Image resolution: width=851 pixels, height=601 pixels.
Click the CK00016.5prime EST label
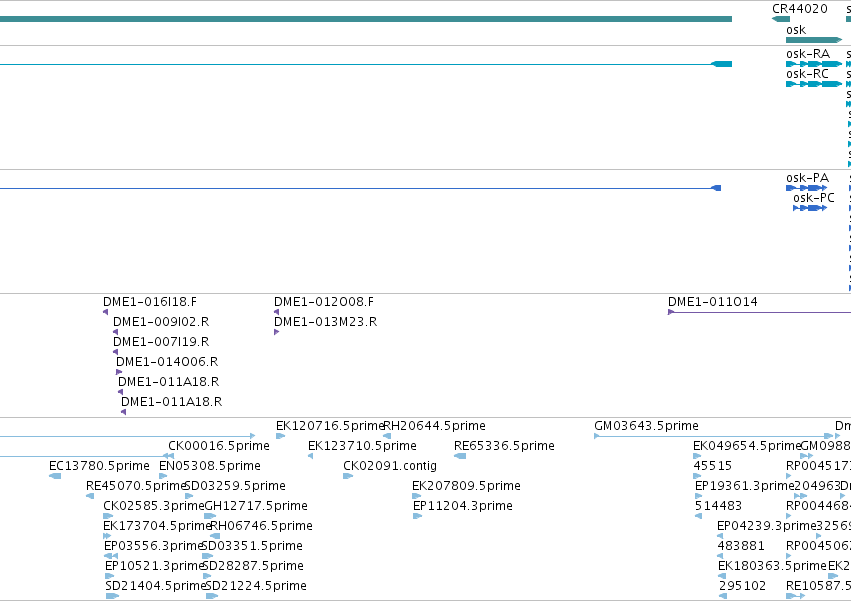(219, 446)
